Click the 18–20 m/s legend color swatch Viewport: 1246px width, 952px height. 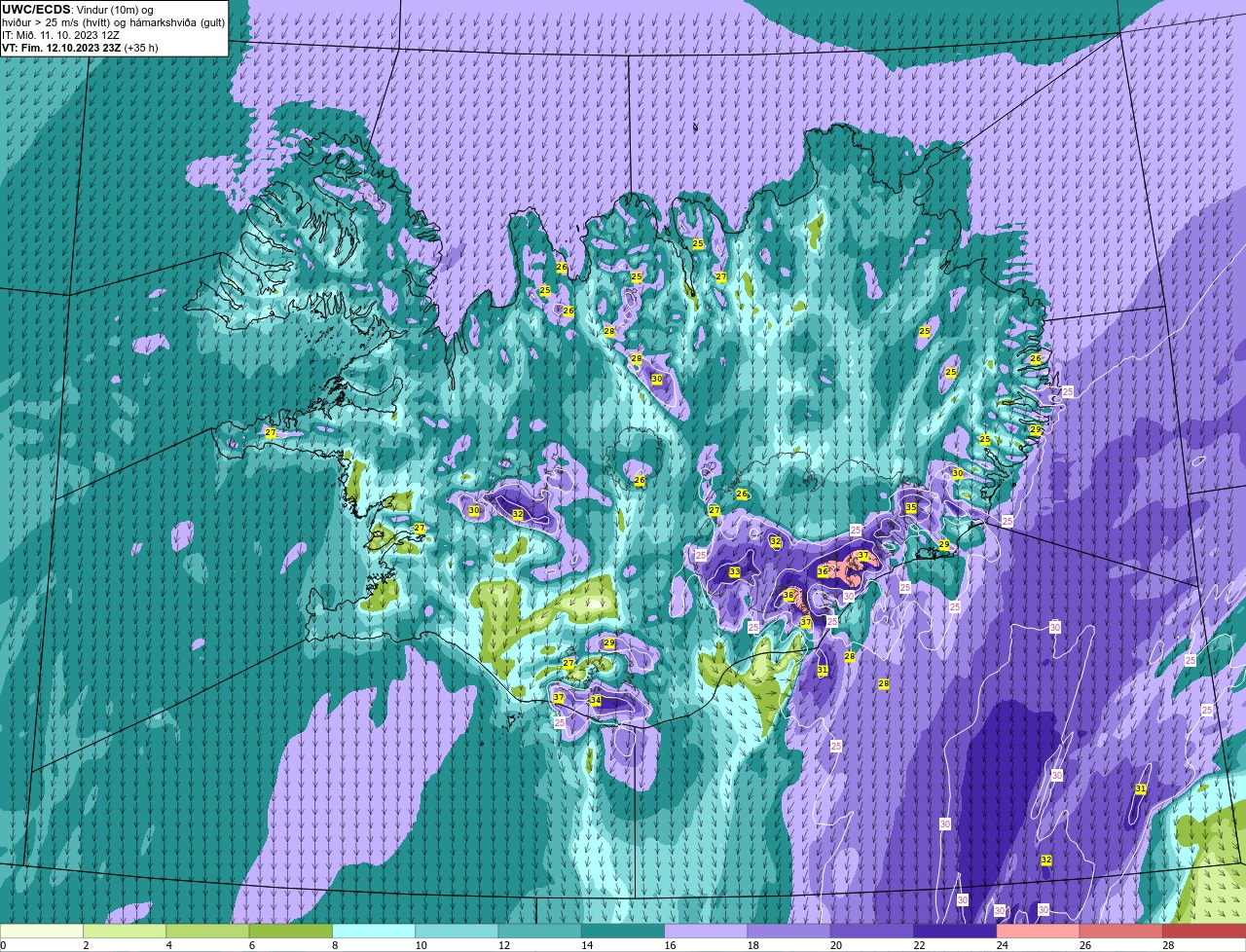point(789,931)
